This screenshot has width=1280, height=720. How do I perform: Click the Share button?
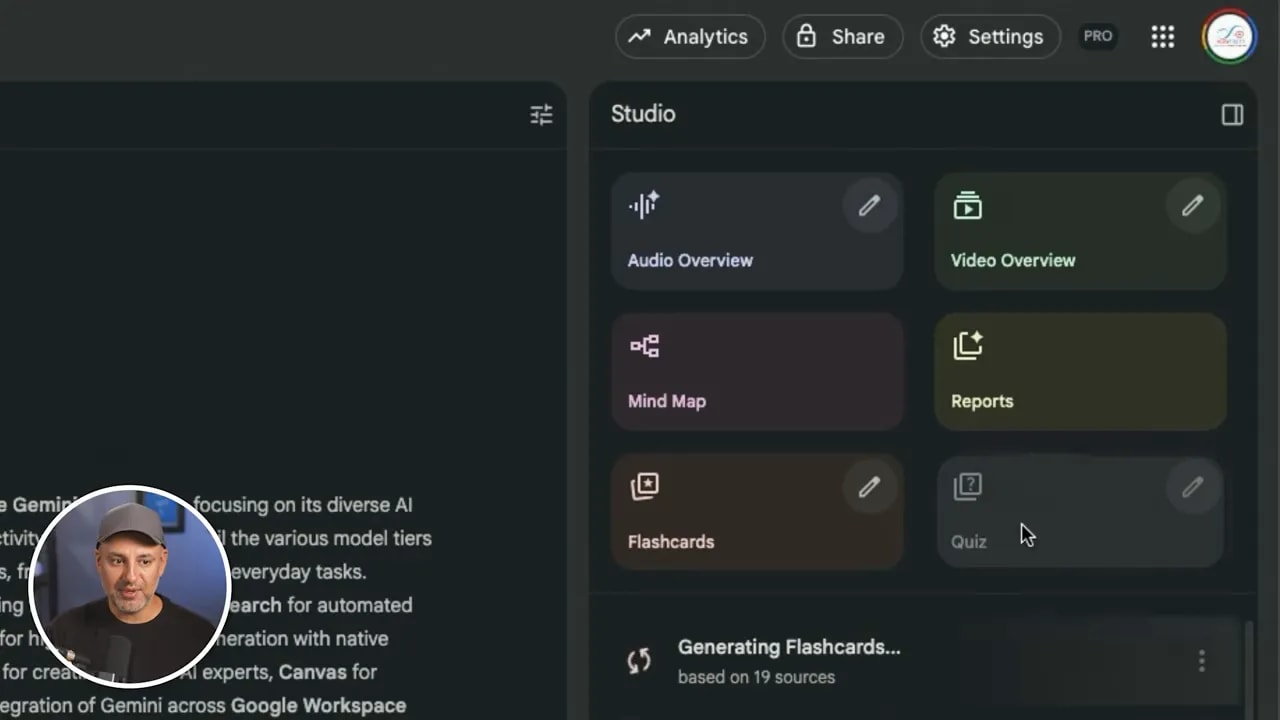842,36
